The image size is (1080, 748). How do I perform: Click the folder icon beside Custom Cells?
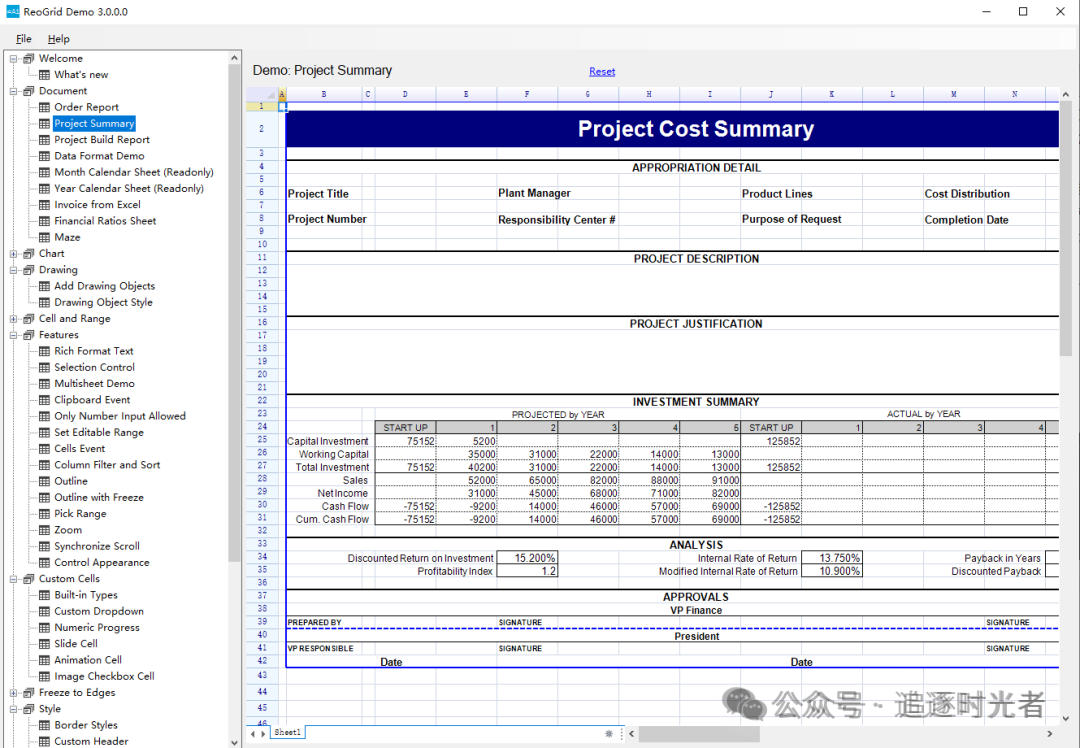click(28, 579)
